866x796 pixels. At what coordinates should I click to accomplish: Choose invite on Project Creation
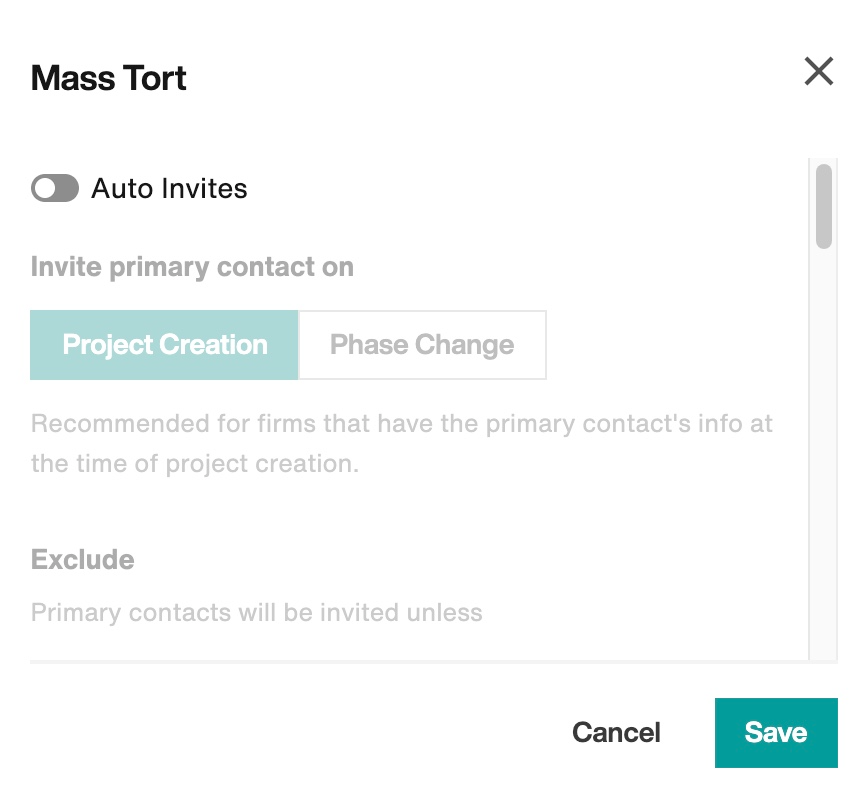tap(164, 345)
